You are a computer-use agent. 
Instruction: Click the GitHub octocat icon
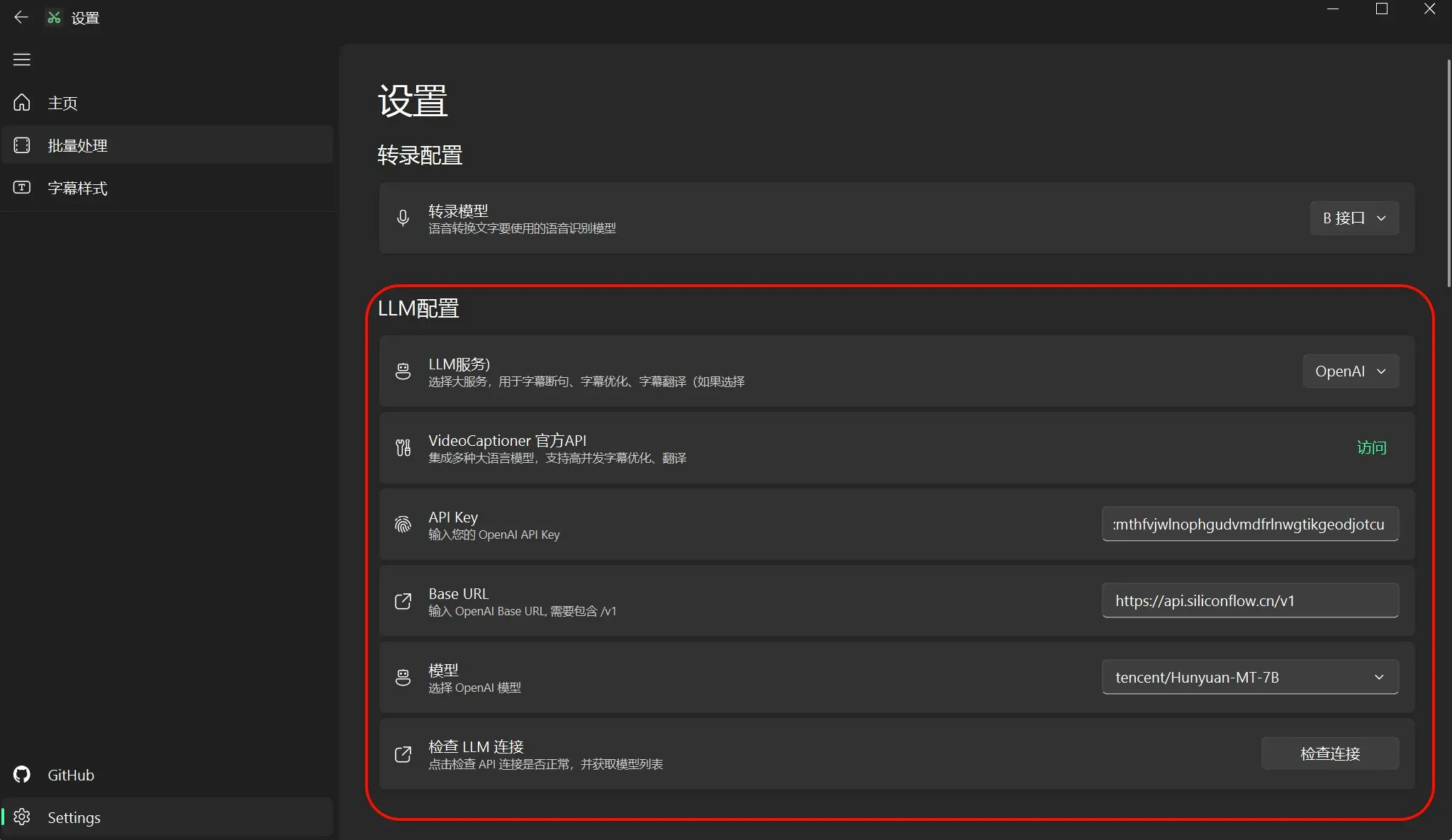pyautogui.click(x=22, y=775)
